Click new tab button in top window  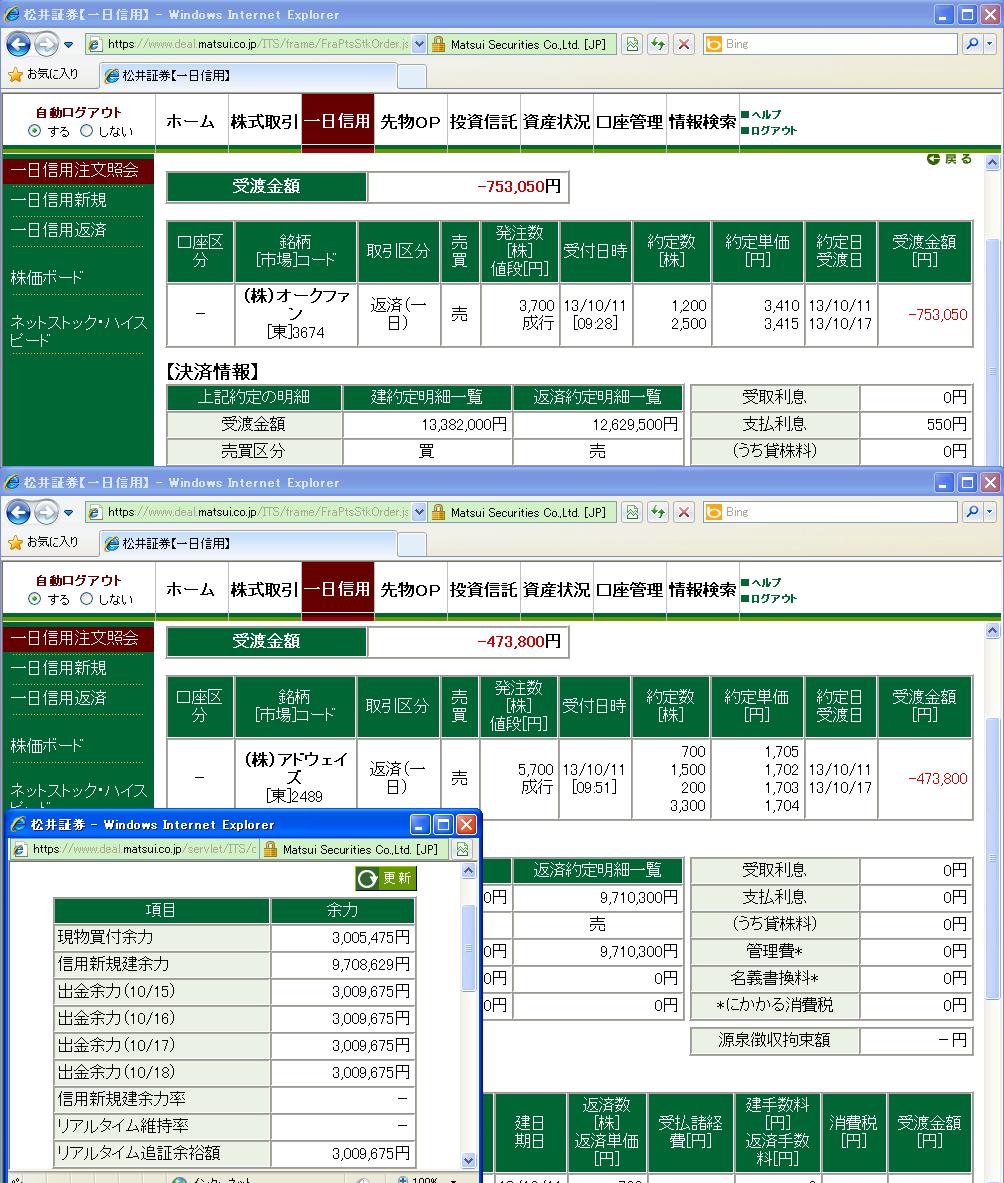tap(412, 75)
